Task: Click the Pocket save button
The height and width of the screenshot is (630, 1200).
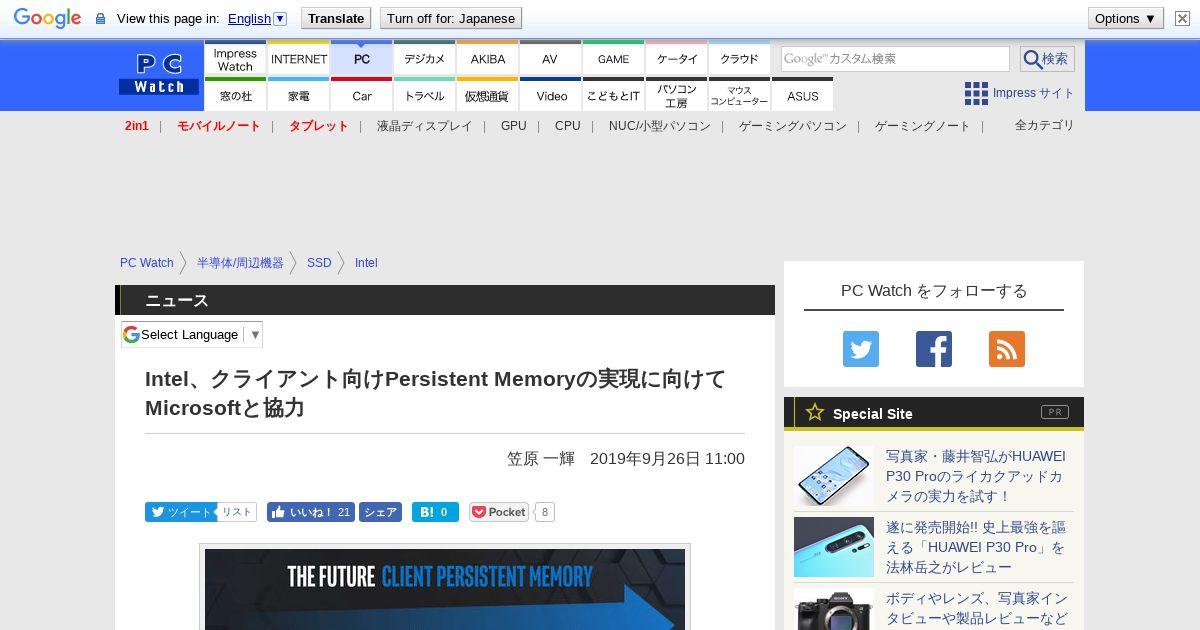Action: [x=499, y=512]
